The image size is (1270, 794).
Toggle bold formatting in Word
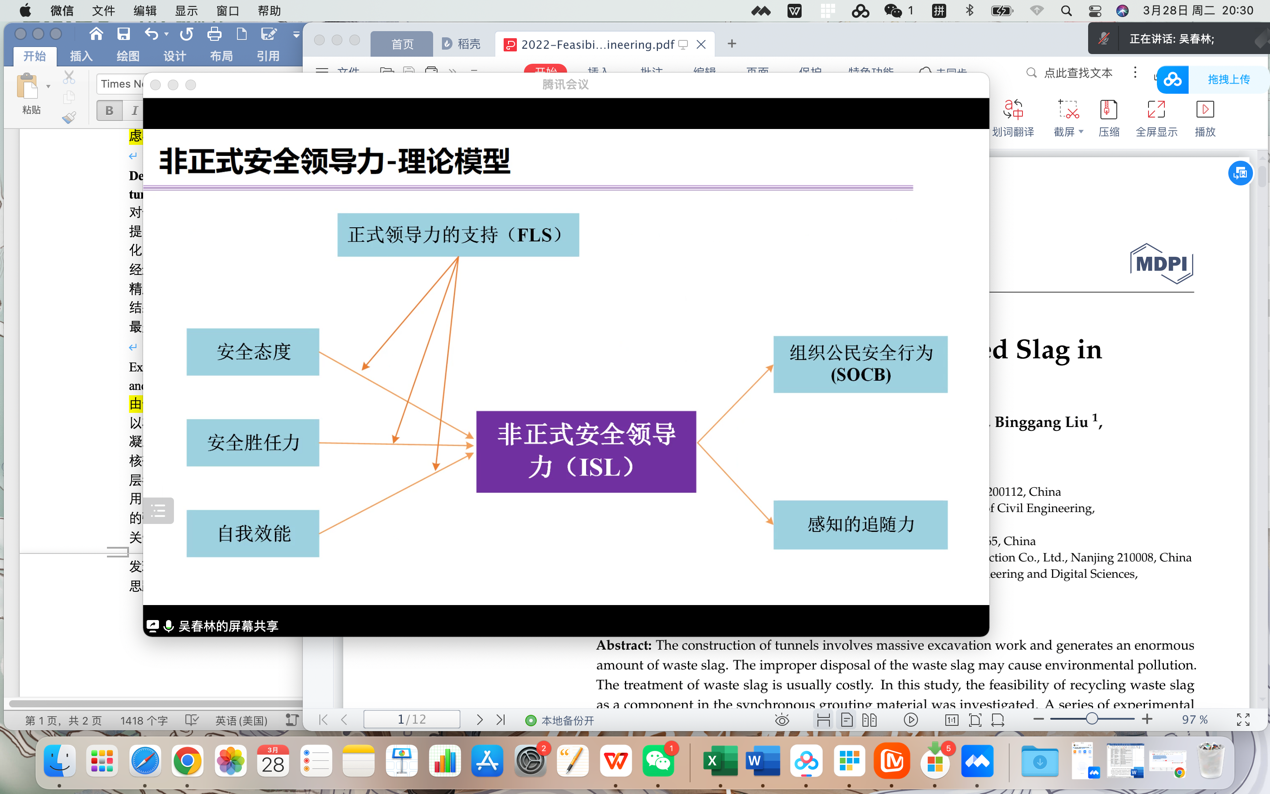(x=109, y=111)
